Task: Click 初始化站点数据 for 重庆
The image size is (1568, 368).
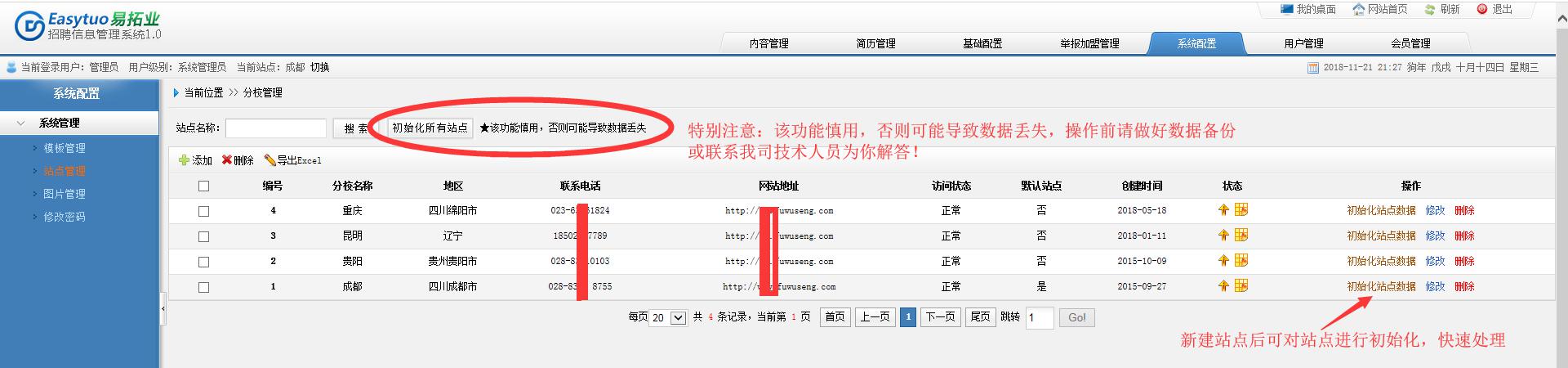Action: click(x=1381, y=210)
